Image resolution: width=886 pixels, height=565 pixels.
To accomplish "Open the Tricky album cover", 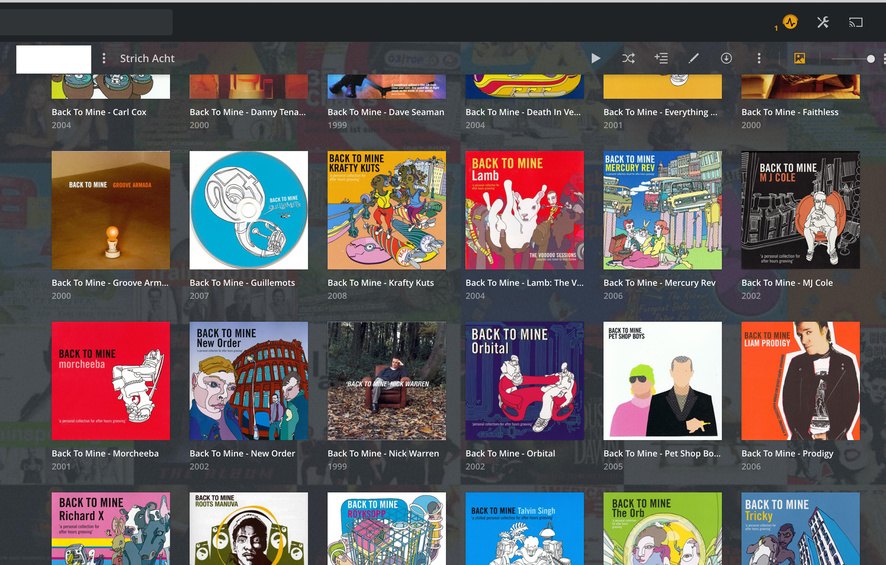I will pyautogui.click(x=800, y=528).
